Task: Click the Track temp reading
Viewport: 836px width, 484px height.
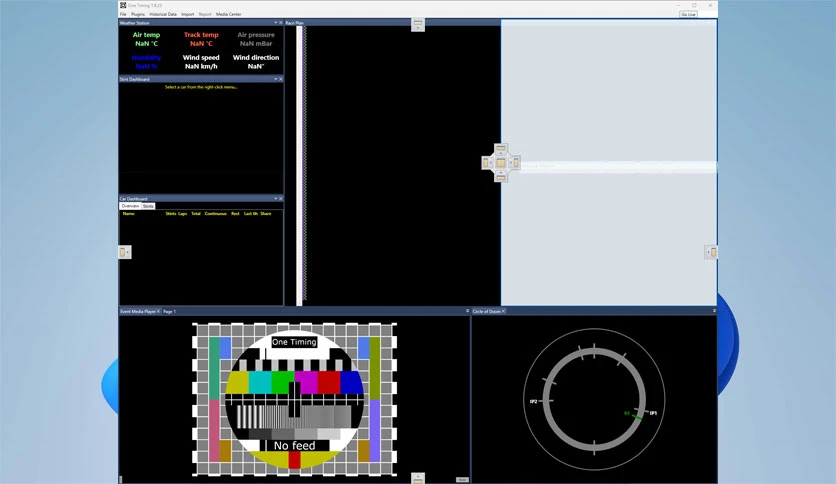Action: [201, 39]
